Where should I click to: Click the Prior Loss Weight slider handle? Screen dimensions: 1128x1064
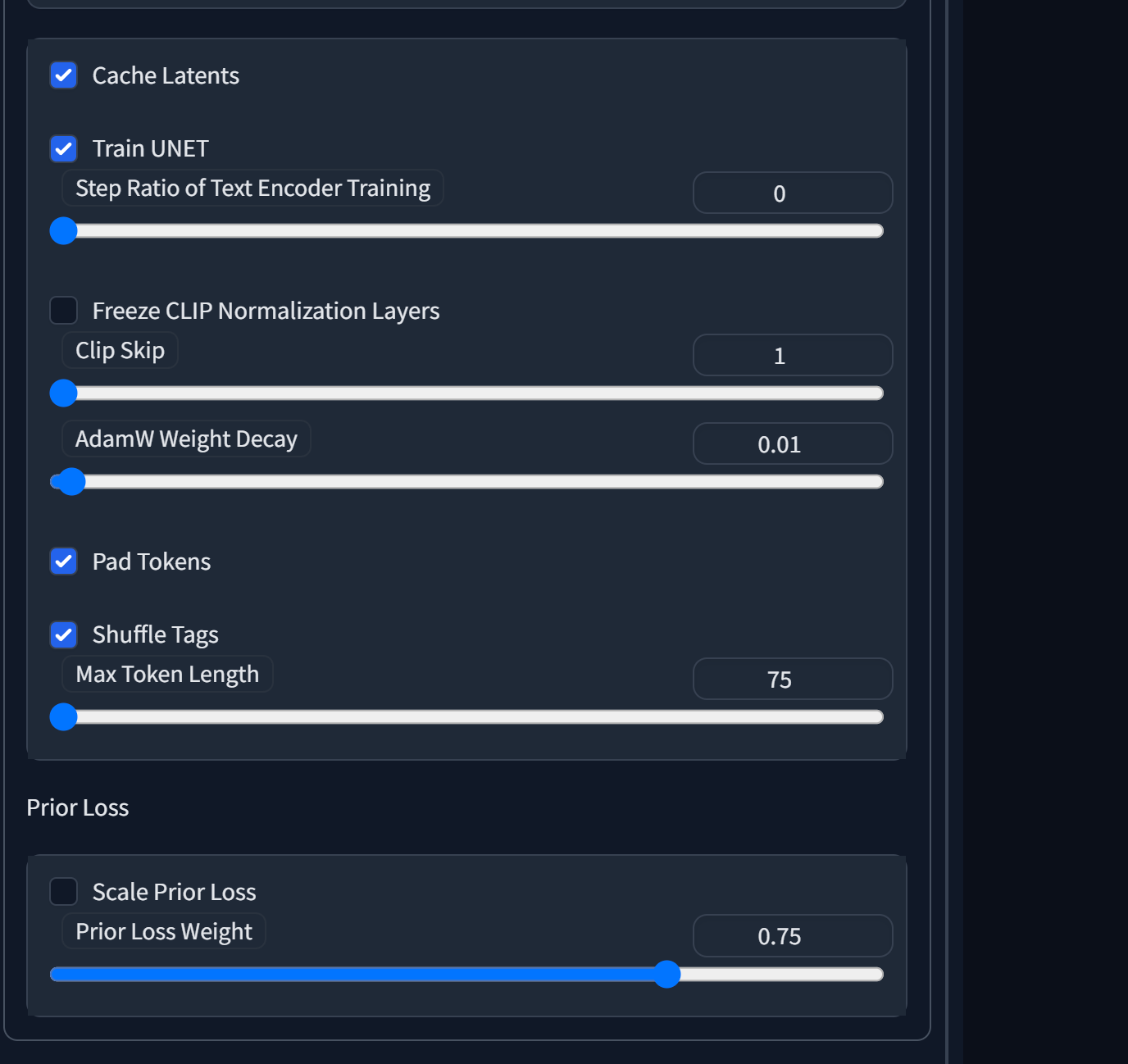click(x=667, y=975)
